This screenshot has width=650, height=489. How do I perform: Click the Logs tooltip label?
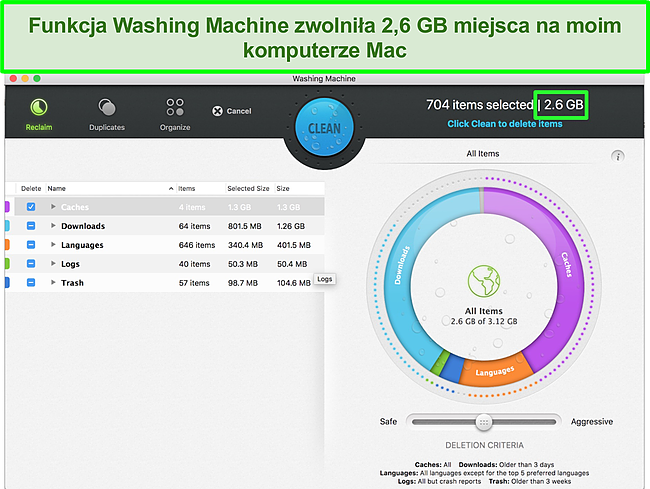tap(325, 279)
